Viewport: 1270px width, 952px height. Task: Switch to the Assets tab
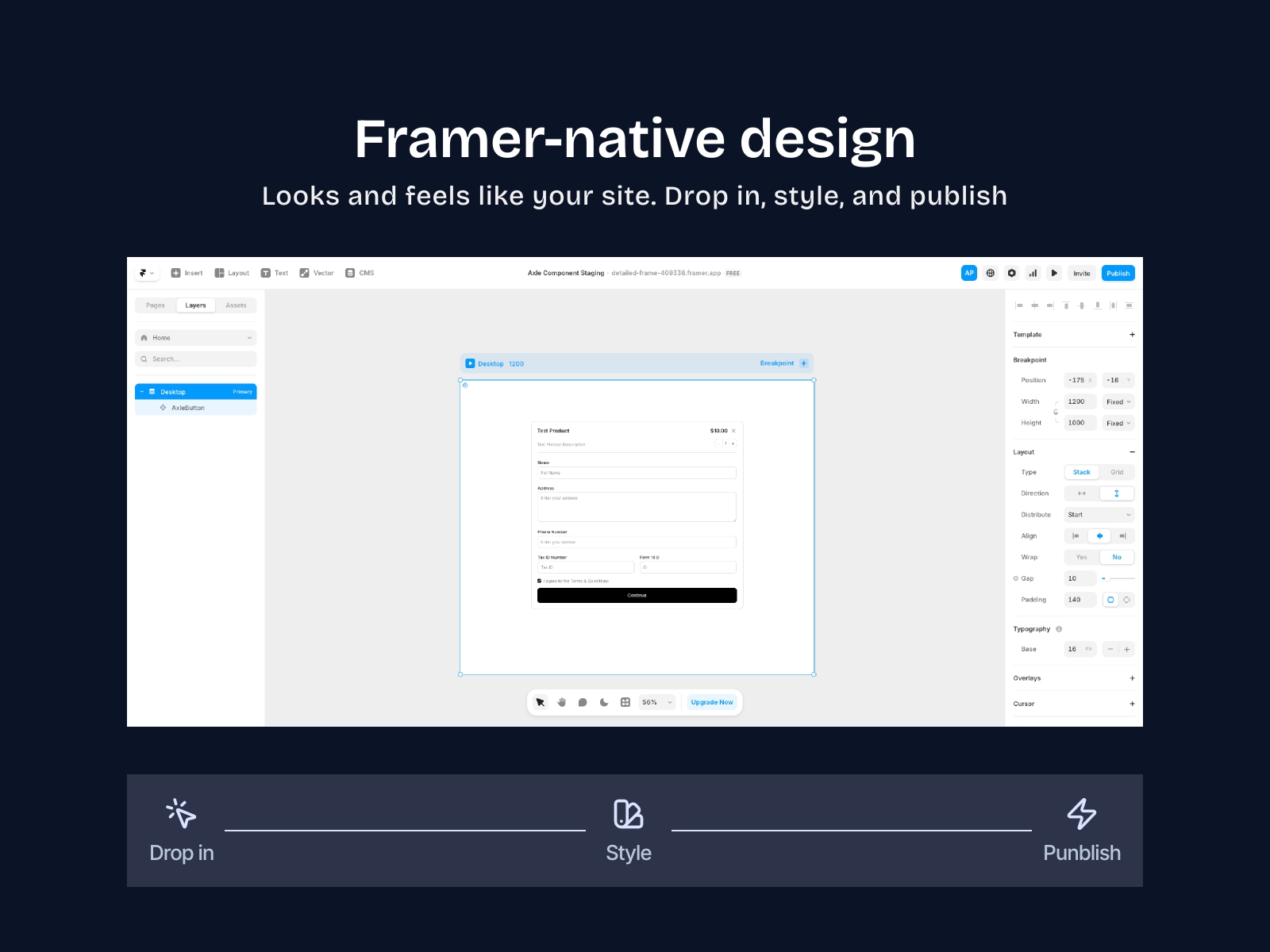pyautogui.click(x=236, y=305)
